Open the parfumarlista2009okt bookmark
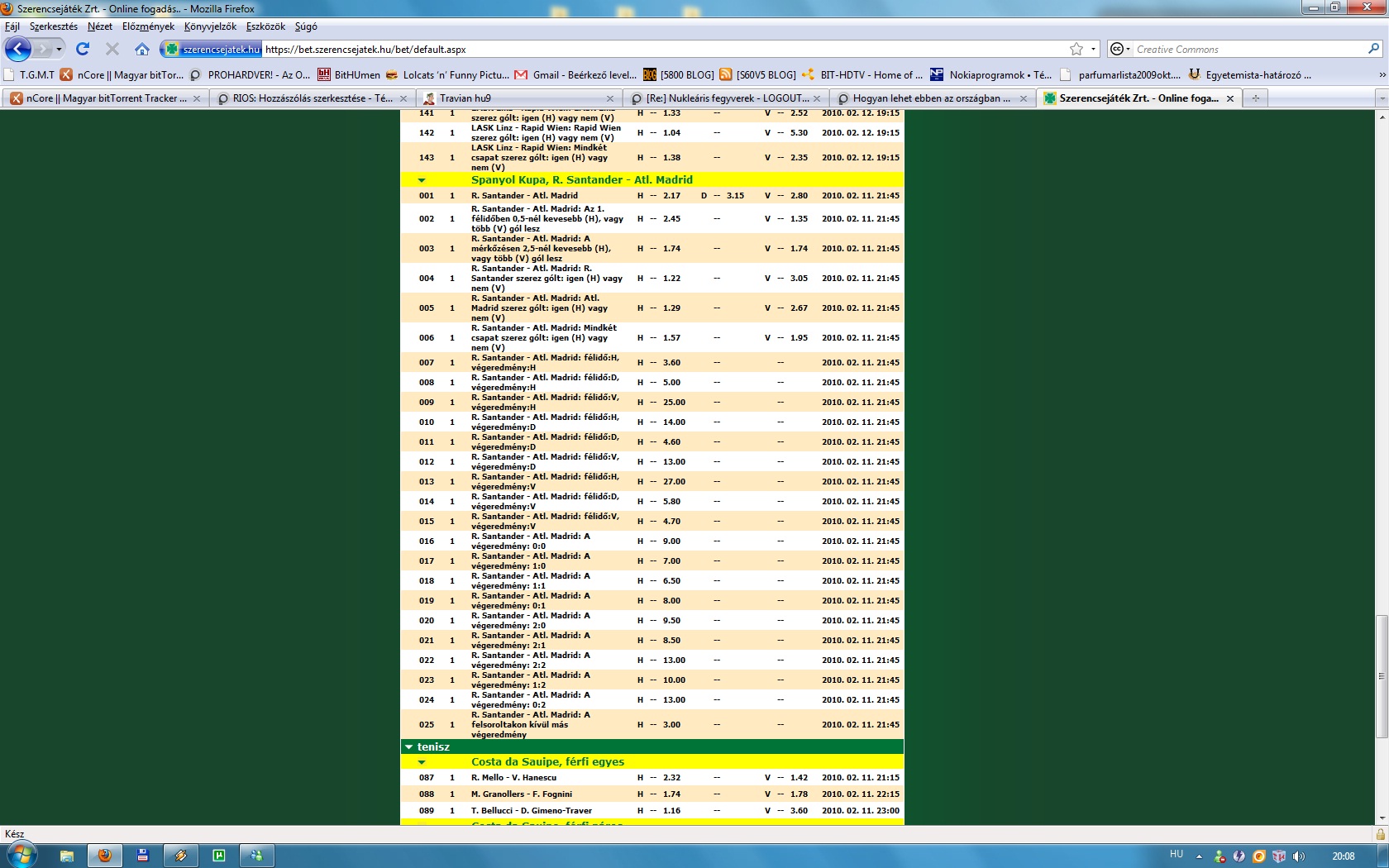 click(x=1120, y=74)
